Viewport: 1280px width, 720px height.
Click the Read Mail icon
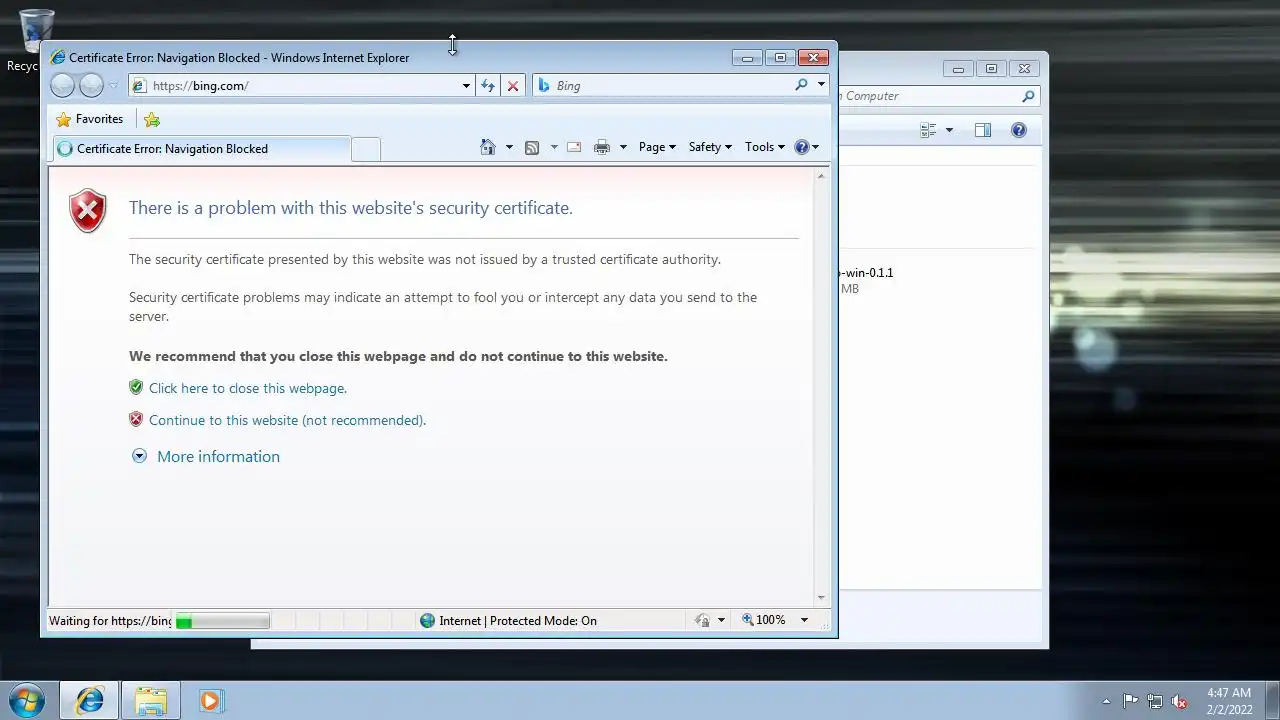[574, 148]
